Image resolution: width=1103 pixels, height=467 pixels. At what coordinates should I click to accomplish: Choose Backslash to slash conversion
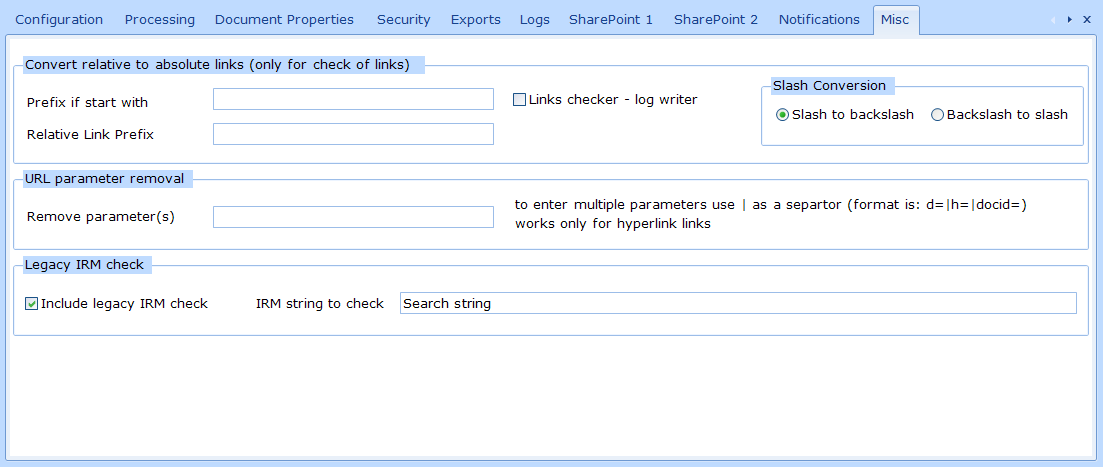pyautogui.click(x=937, y=115)
